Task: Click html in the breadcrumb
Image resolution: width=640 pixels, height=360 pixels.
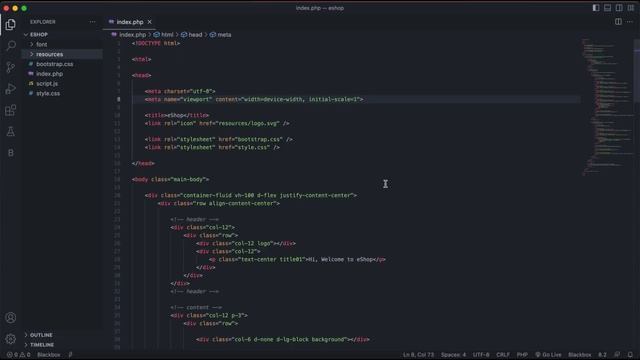Action: [167, 35]
